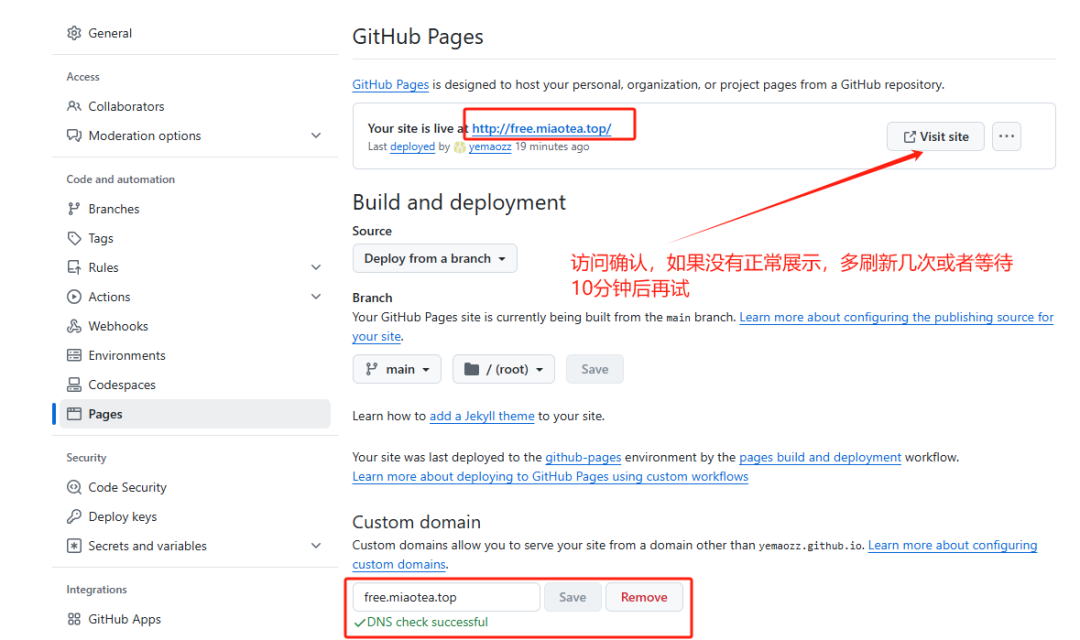Open Webhooks settings
Image resolution: width=1080 pixels, height=640 pixels.
pos(118,326)
